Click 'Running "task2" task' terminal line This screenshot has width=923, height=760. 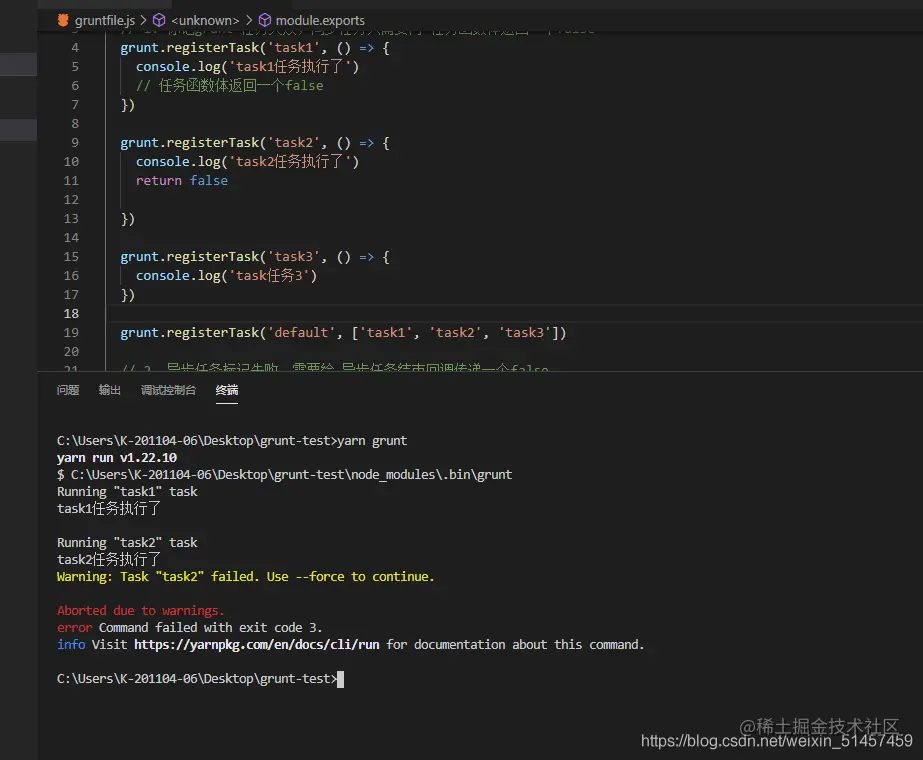127,542
